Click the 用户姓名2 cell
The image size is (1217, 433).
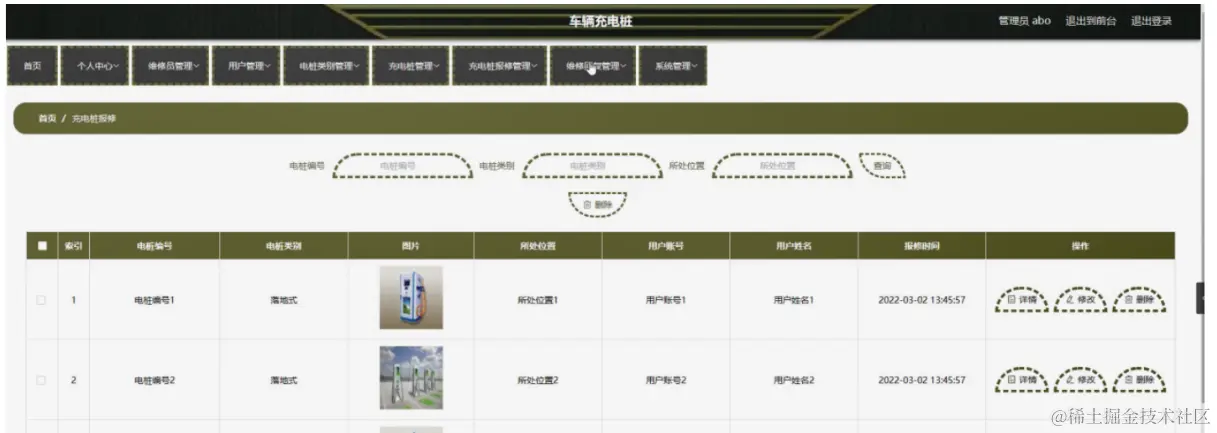pos(794,380)
